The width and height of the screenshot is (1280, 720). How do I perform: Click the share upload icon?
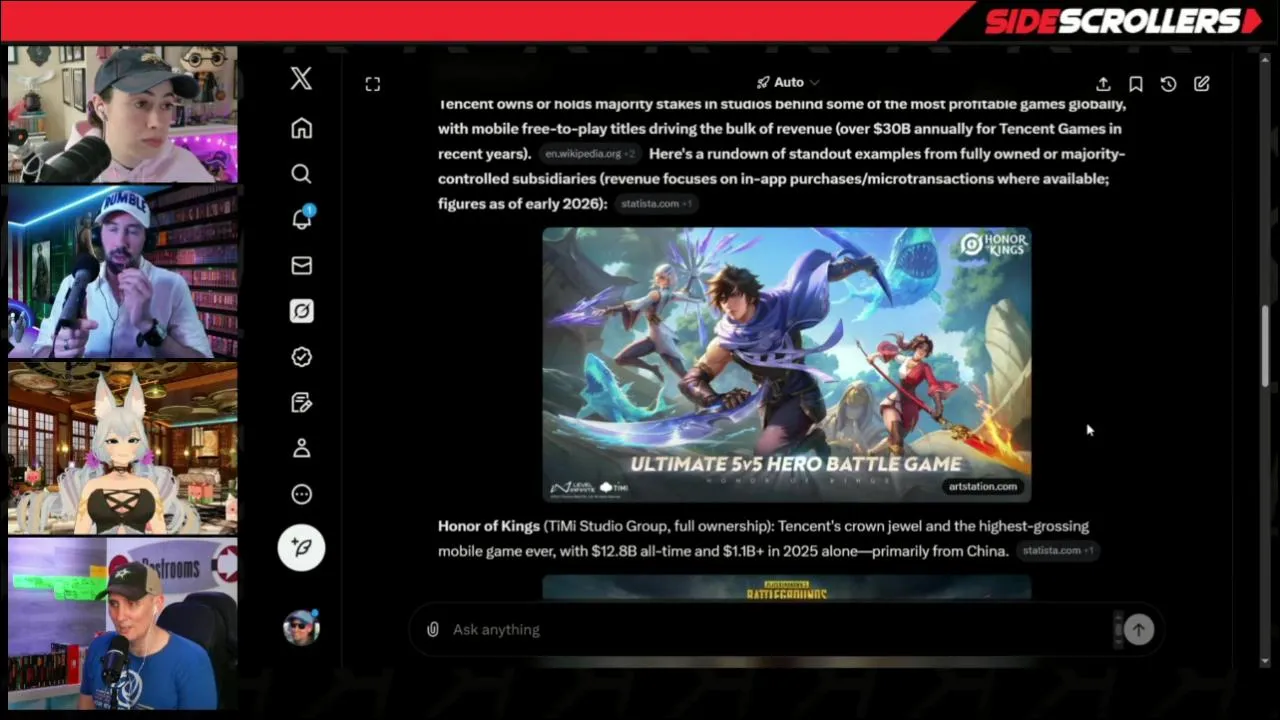coord(1103,84)
